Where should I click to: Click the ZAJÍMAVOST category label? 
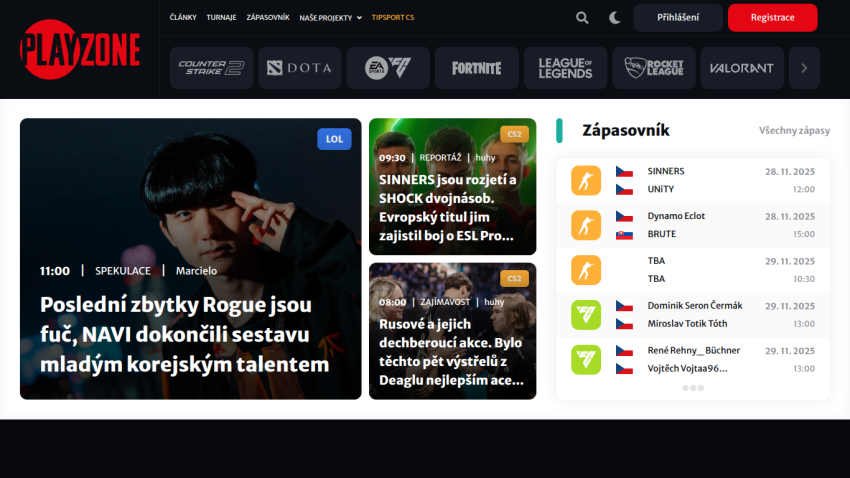[x=445, y=302]
